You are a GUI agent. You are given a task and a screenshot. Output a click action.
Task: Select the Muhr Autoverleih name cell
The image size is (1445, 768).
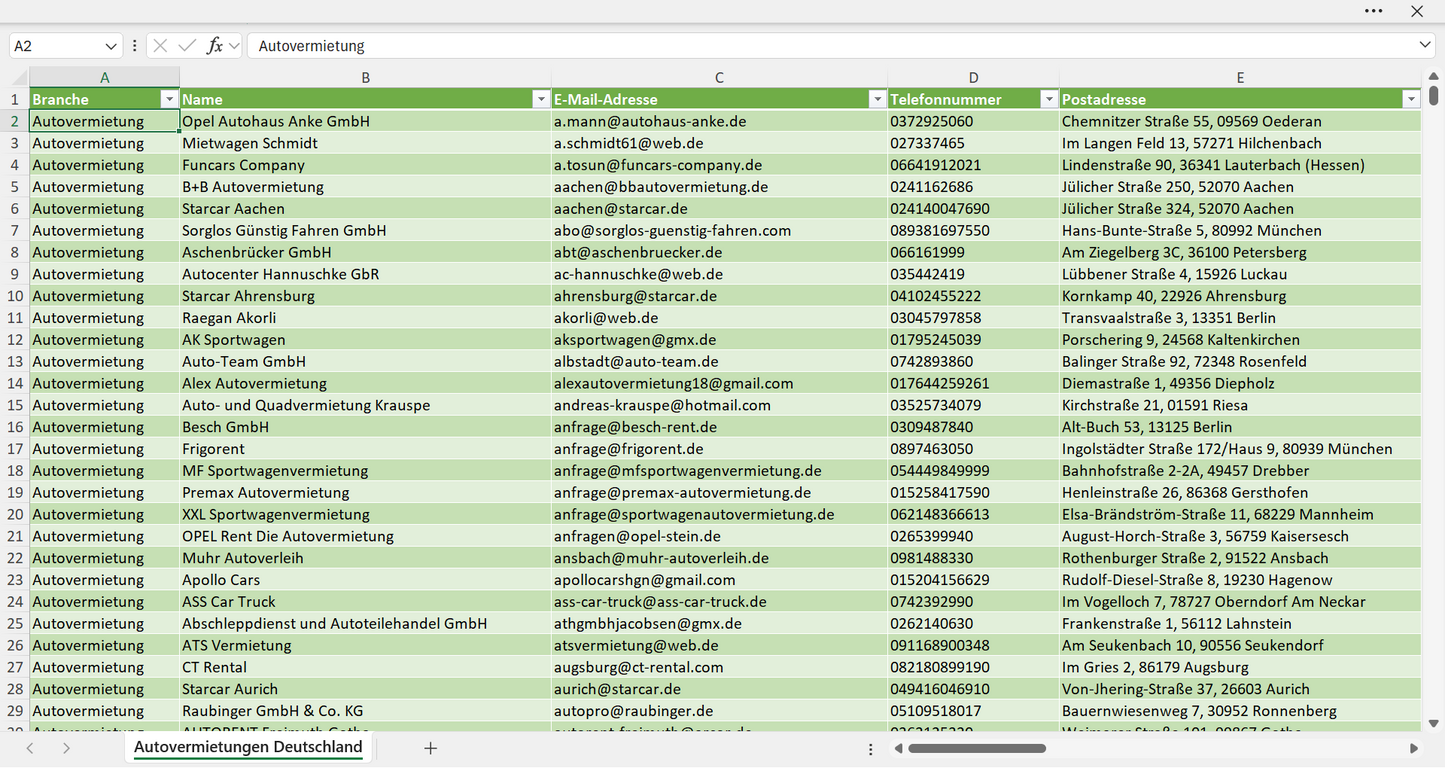[x=366, y=558]
